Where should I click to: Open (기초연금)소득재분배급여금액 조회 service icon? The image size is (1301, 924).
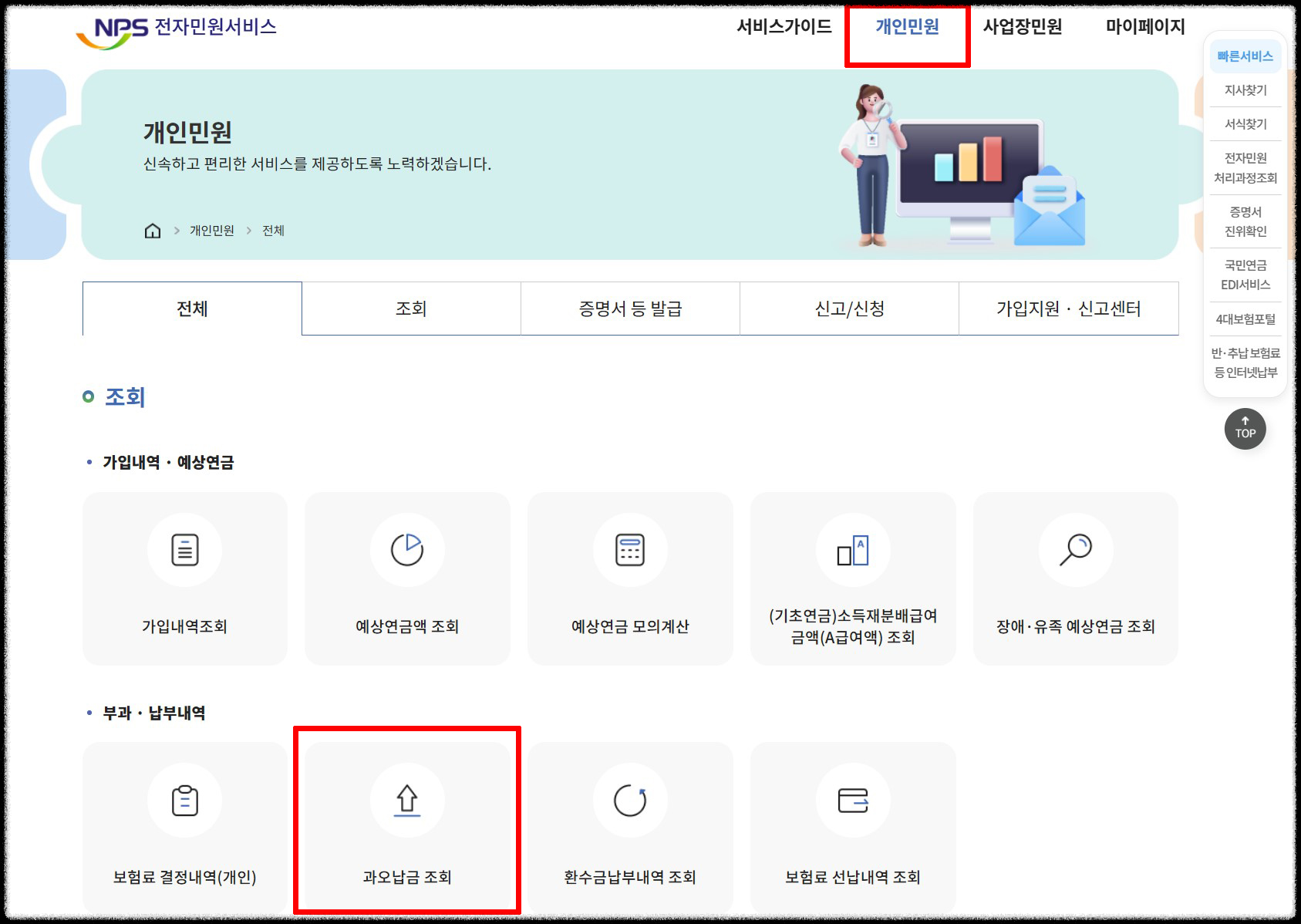pyautogui.click(x=853, y=550)
